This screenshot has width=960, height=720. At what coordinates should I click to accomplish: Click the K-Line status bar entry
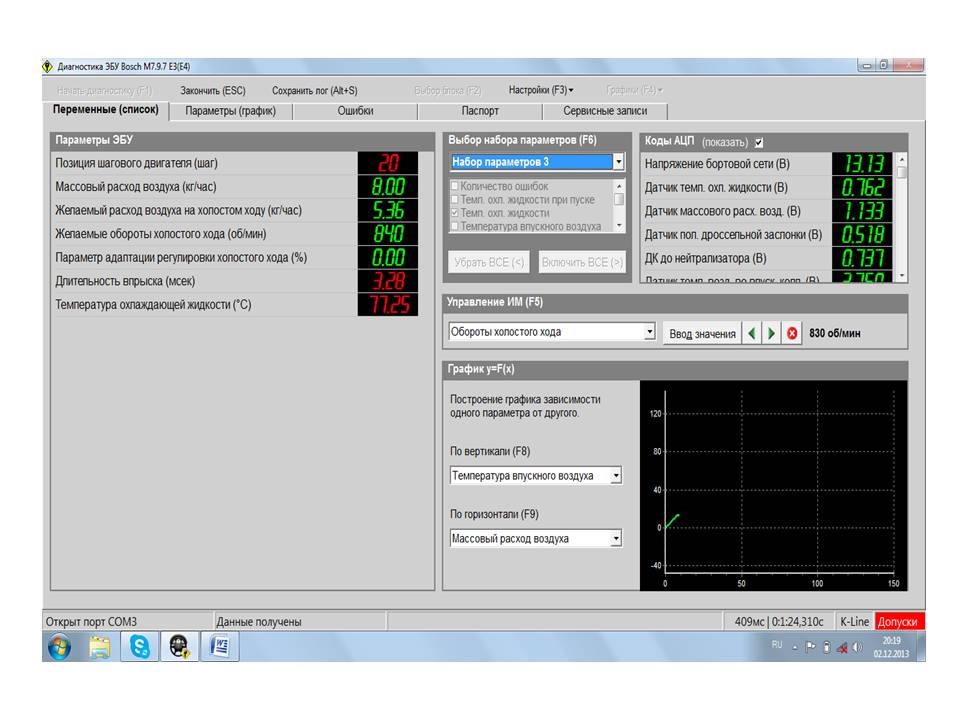[x=854, y=621]
